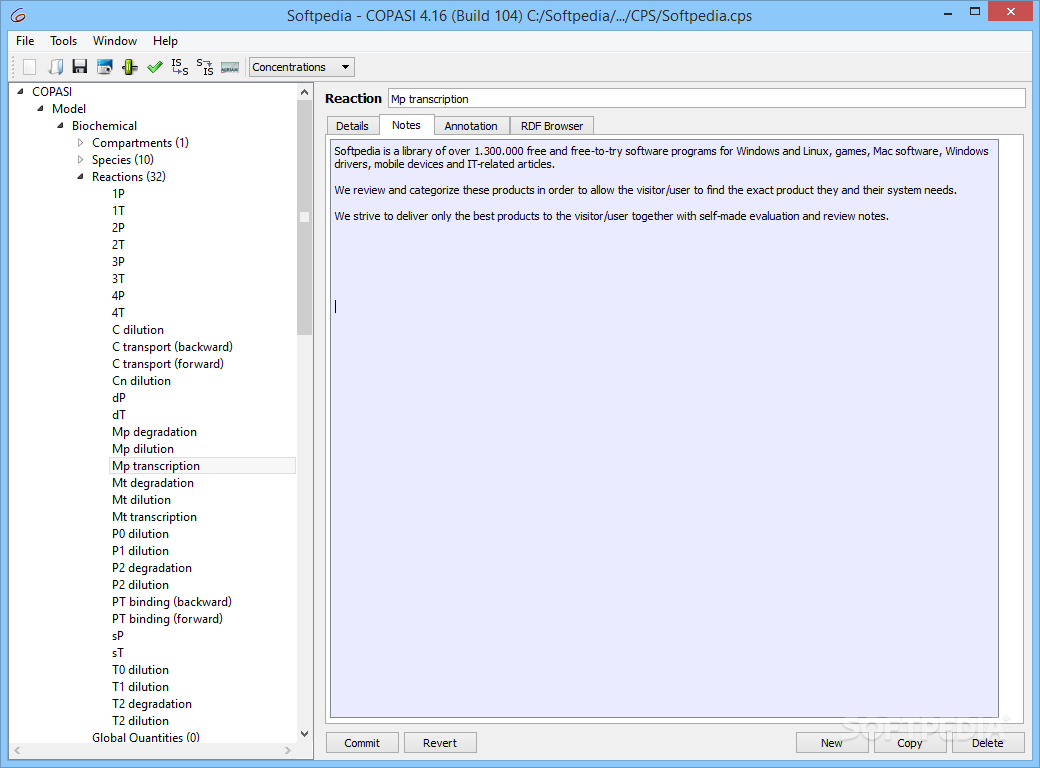Viewport: 1040px width, 768px height.
Task: Click the Copy button
Action: coord(910,743)
